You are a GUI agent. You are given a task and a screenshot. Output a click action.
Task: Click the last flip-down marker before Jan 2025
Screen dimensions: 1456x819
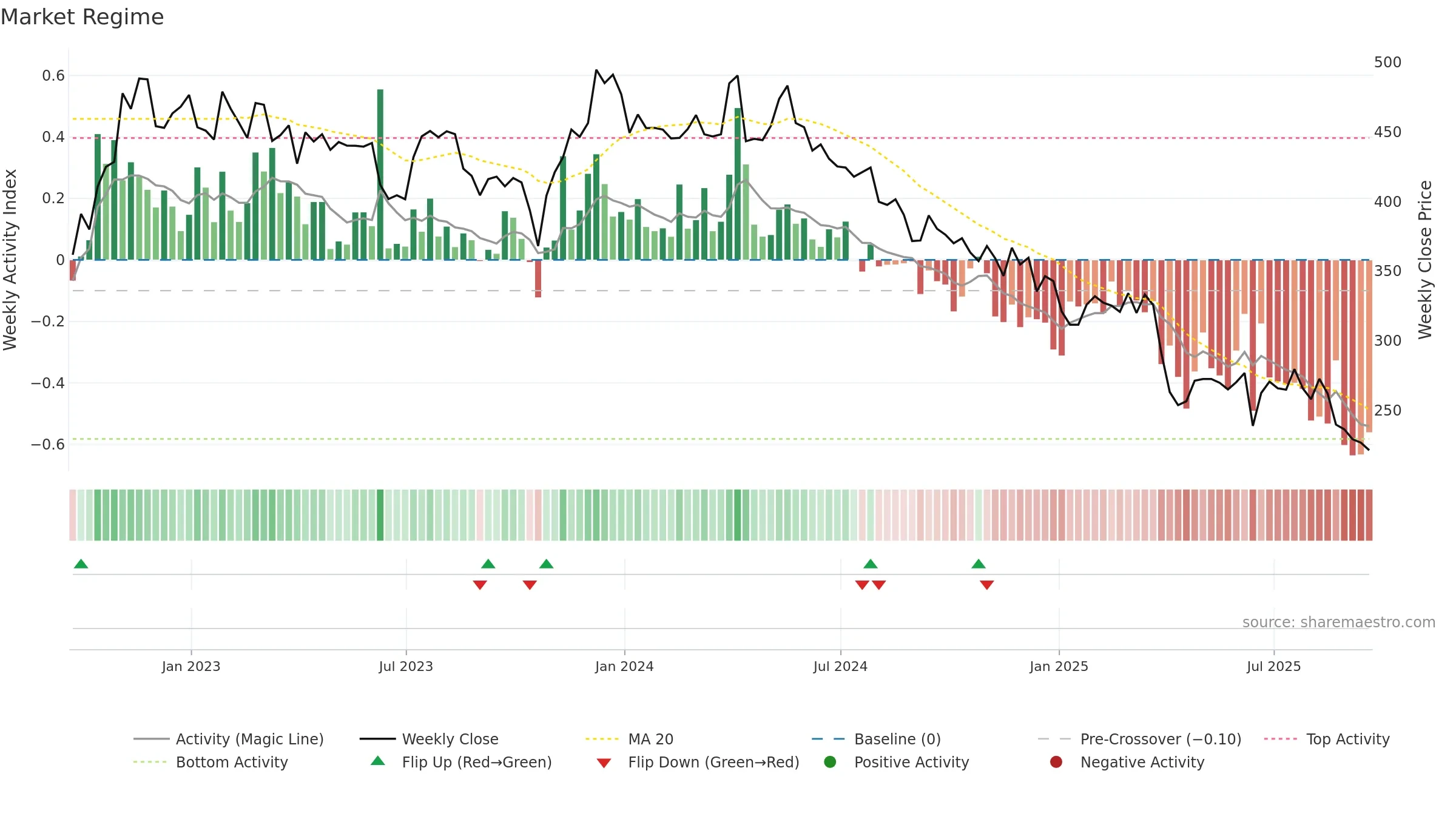pyautogui.click(x=987, y=585)
